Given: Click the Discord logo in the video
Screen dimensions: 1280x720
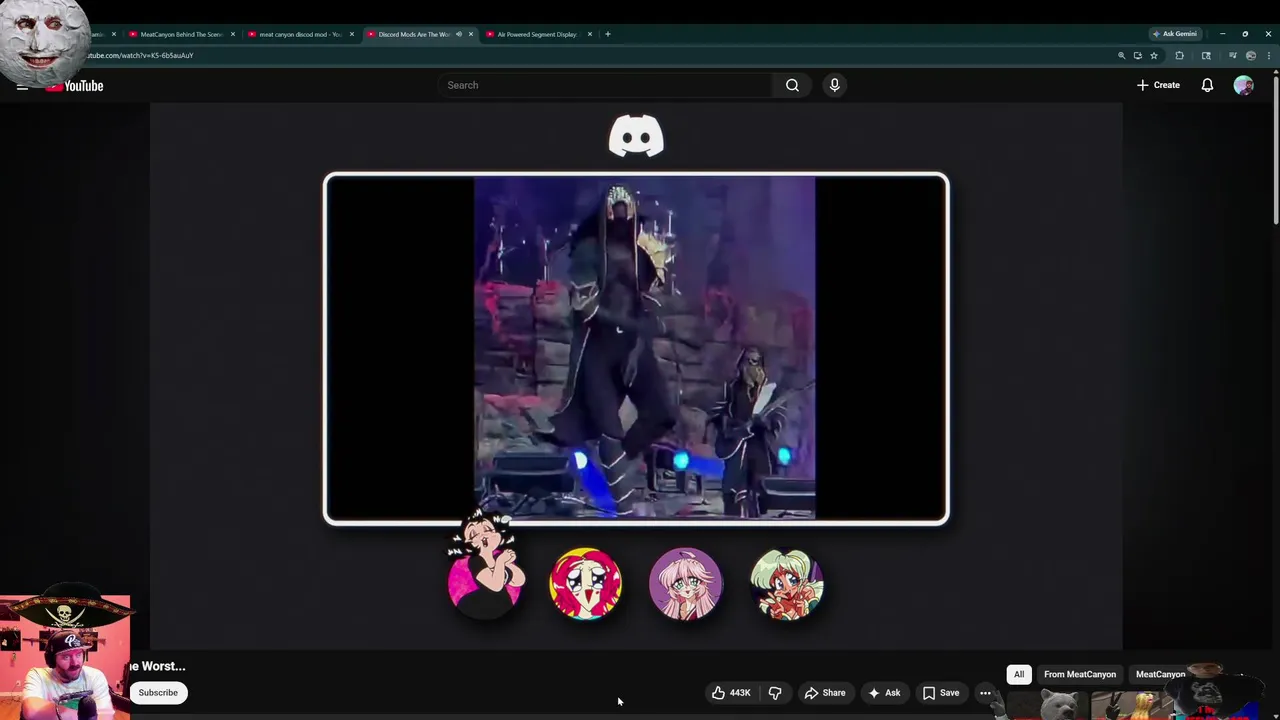Looking at the screenshot, I should (636, 136).
